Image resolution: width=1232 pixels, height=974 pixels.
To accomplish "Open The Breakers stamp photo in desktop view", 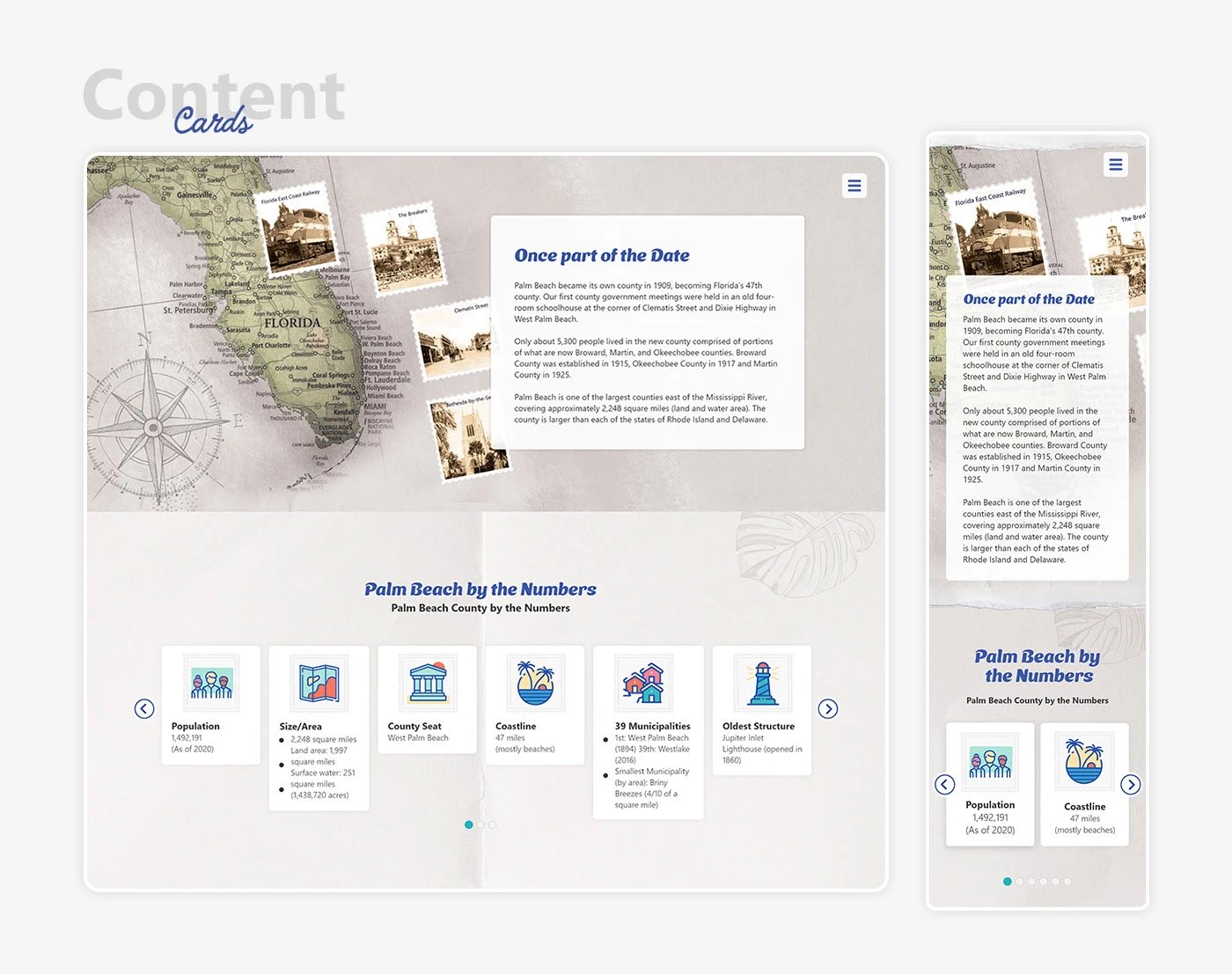I will point(405,247).
